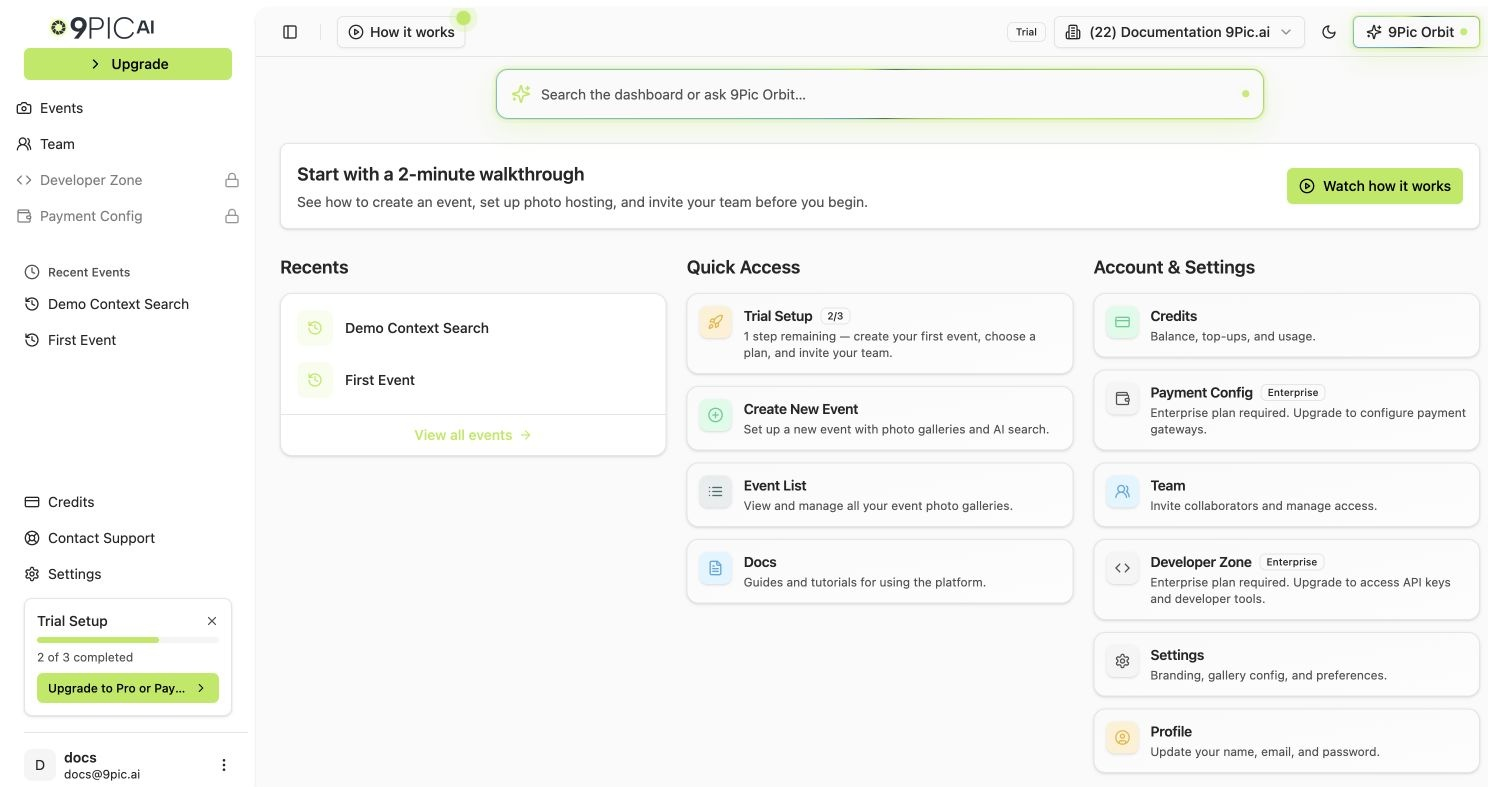Click the Settings gear icon in sidebar
The height and width of the screenshot is (787, 1488).
(31, 574)
